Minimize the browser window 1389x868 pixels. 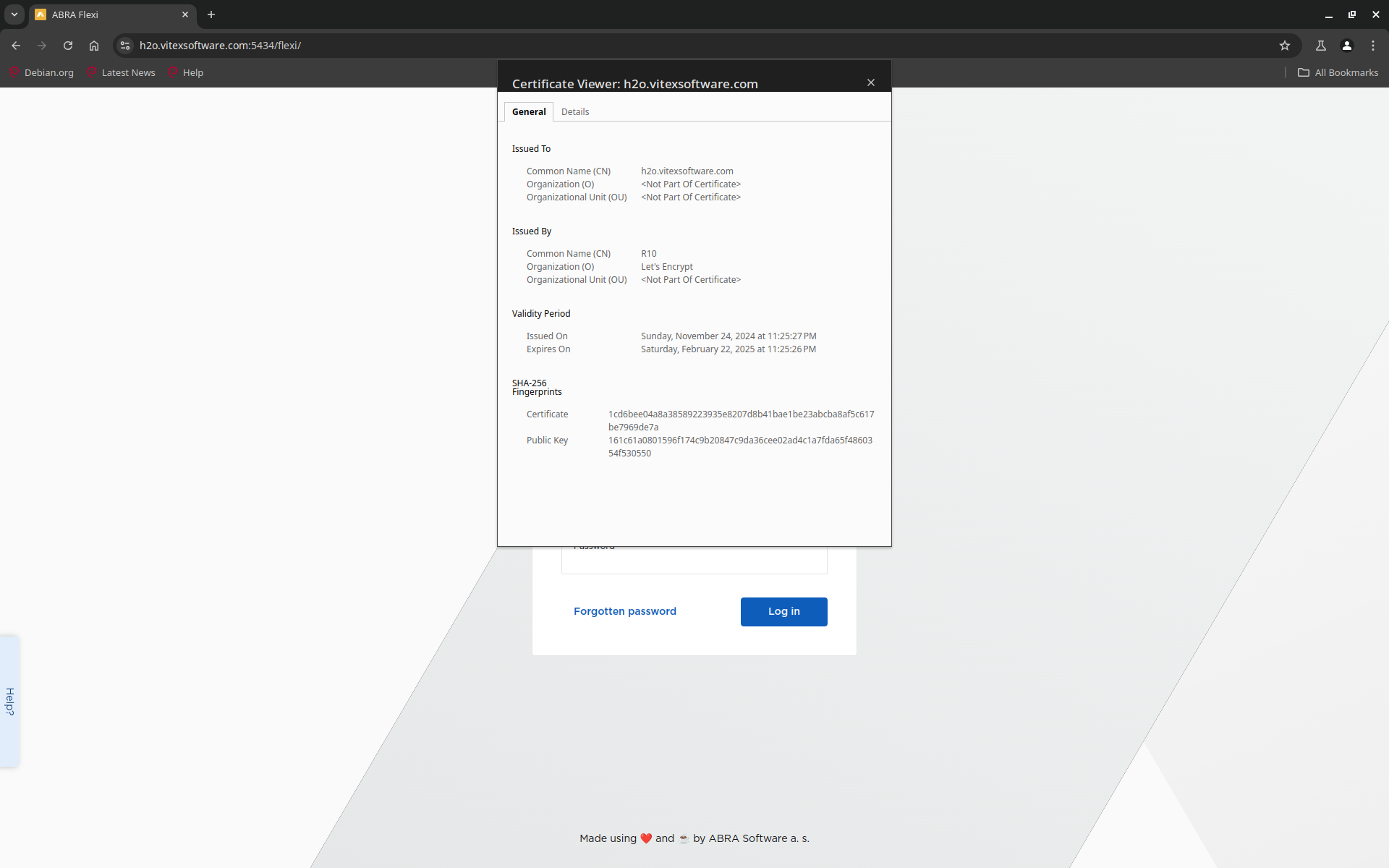1329,14
